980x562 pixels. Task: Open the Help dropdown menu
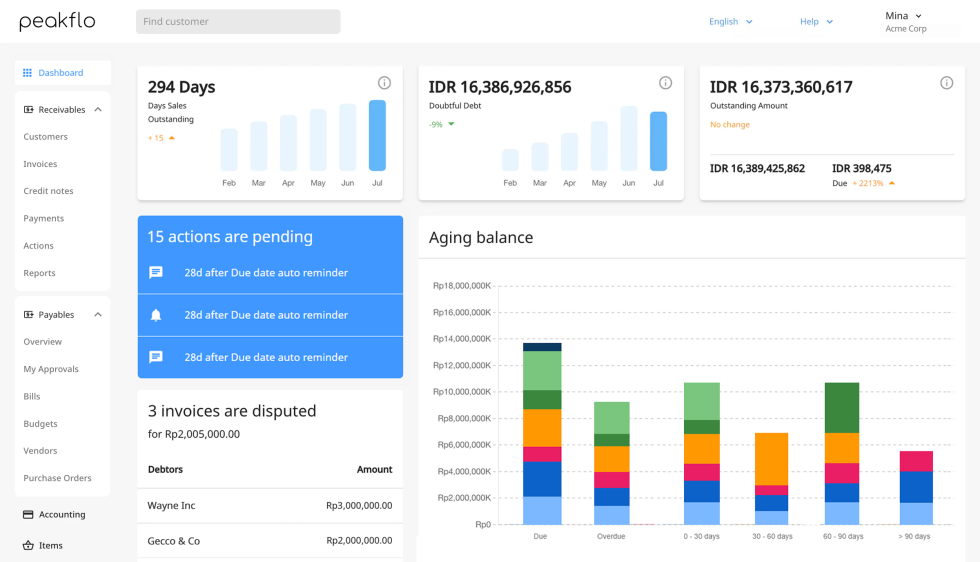816,22
